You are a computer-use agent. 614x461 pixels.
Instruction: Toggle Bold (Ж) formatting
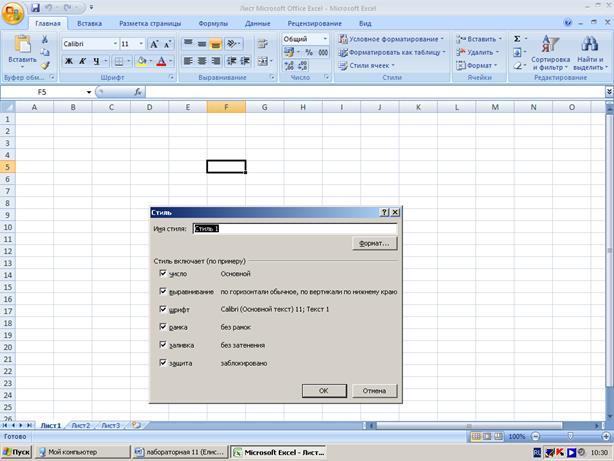click(69, 61)
